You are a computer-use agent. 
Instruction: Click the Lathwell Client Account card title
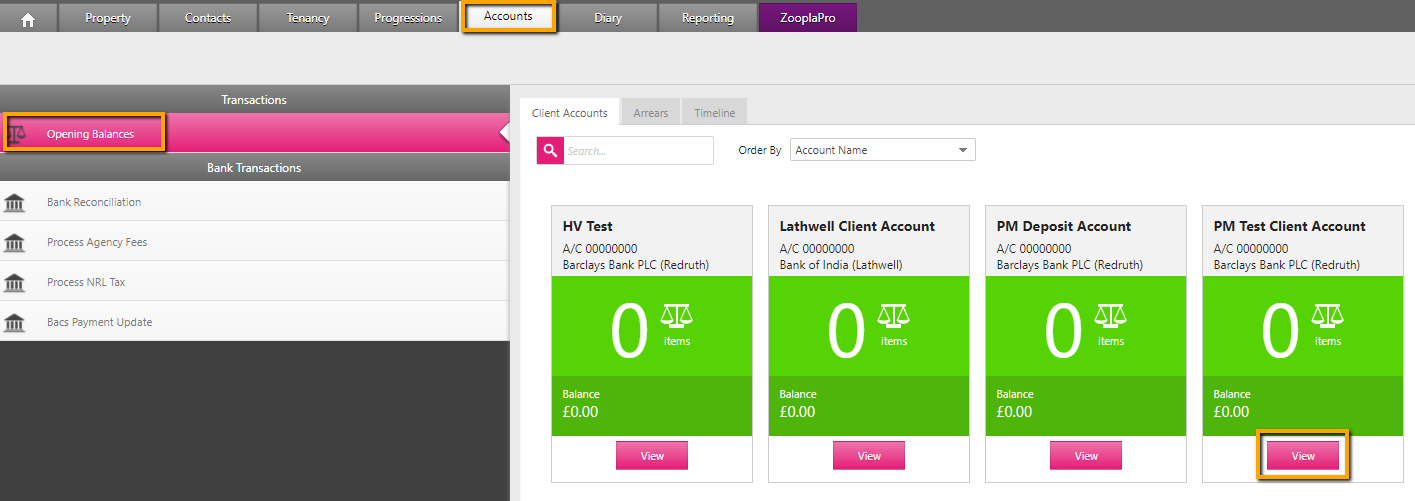tap(857, 226)
